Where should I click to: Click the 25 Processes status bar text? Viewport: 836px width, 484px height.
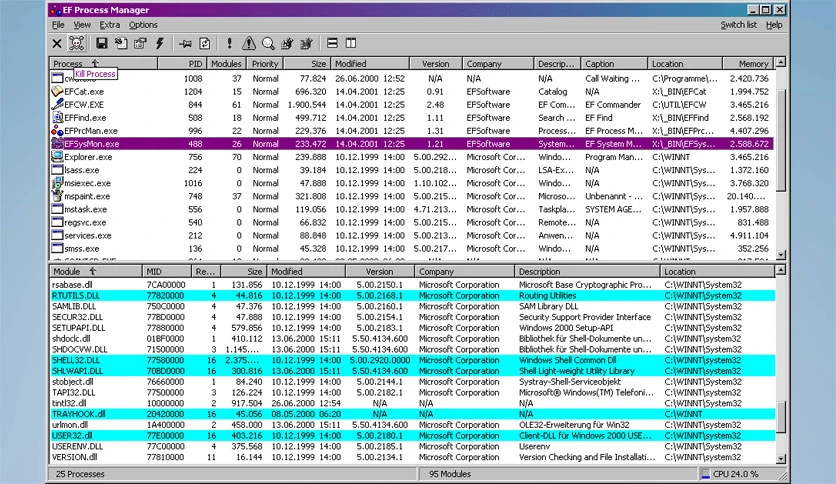coord(80,474)
